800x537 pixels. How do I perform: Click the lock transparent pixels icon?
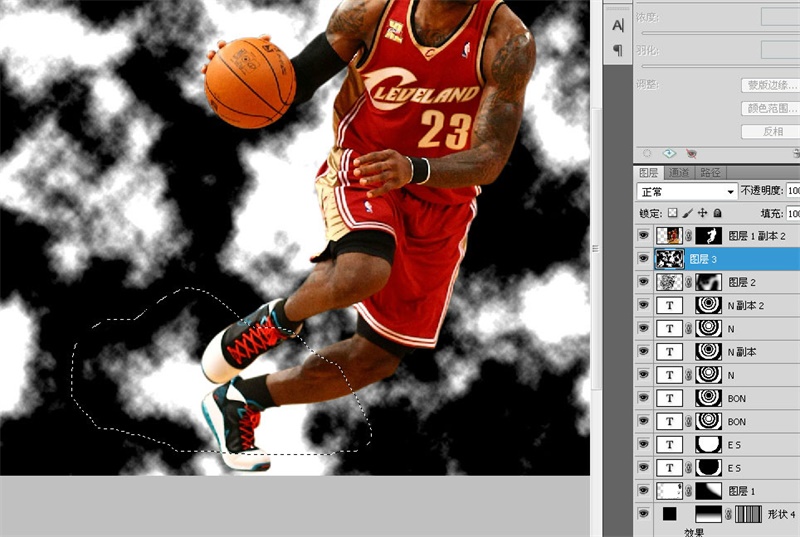[673, 213]
